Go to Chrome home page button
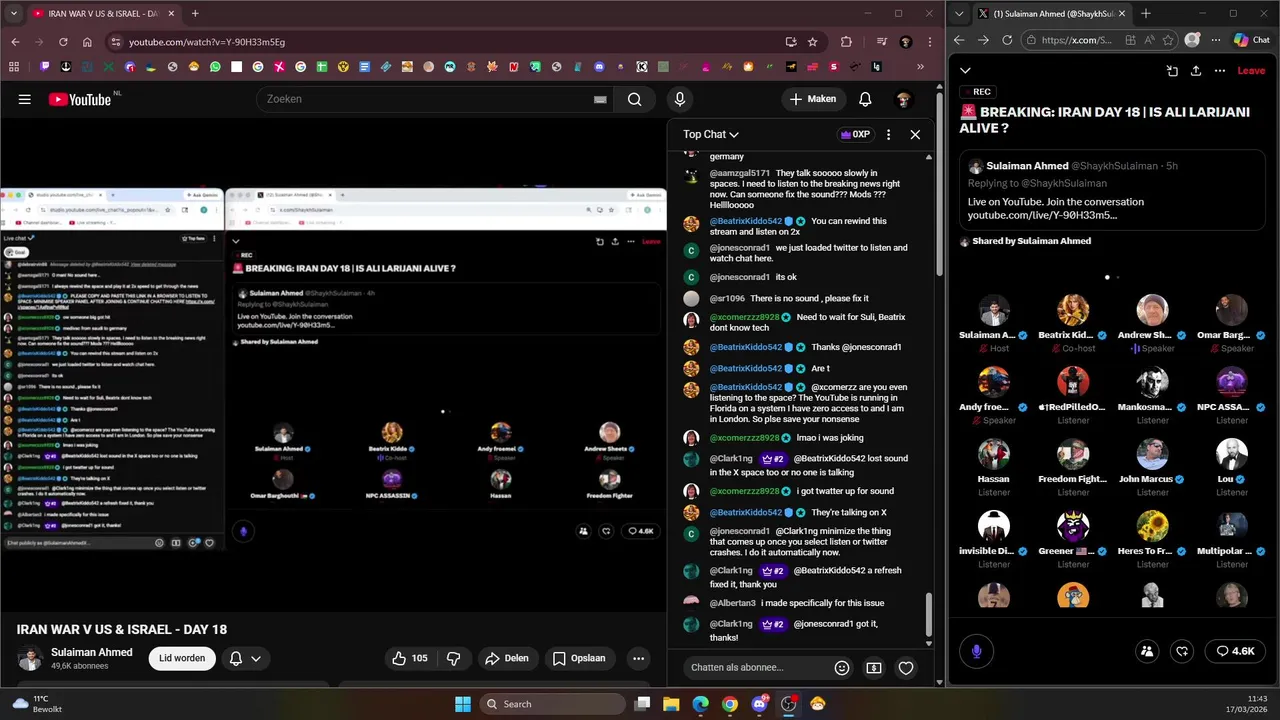Viewport: 1280px width, 720px height. pos(87,42)
